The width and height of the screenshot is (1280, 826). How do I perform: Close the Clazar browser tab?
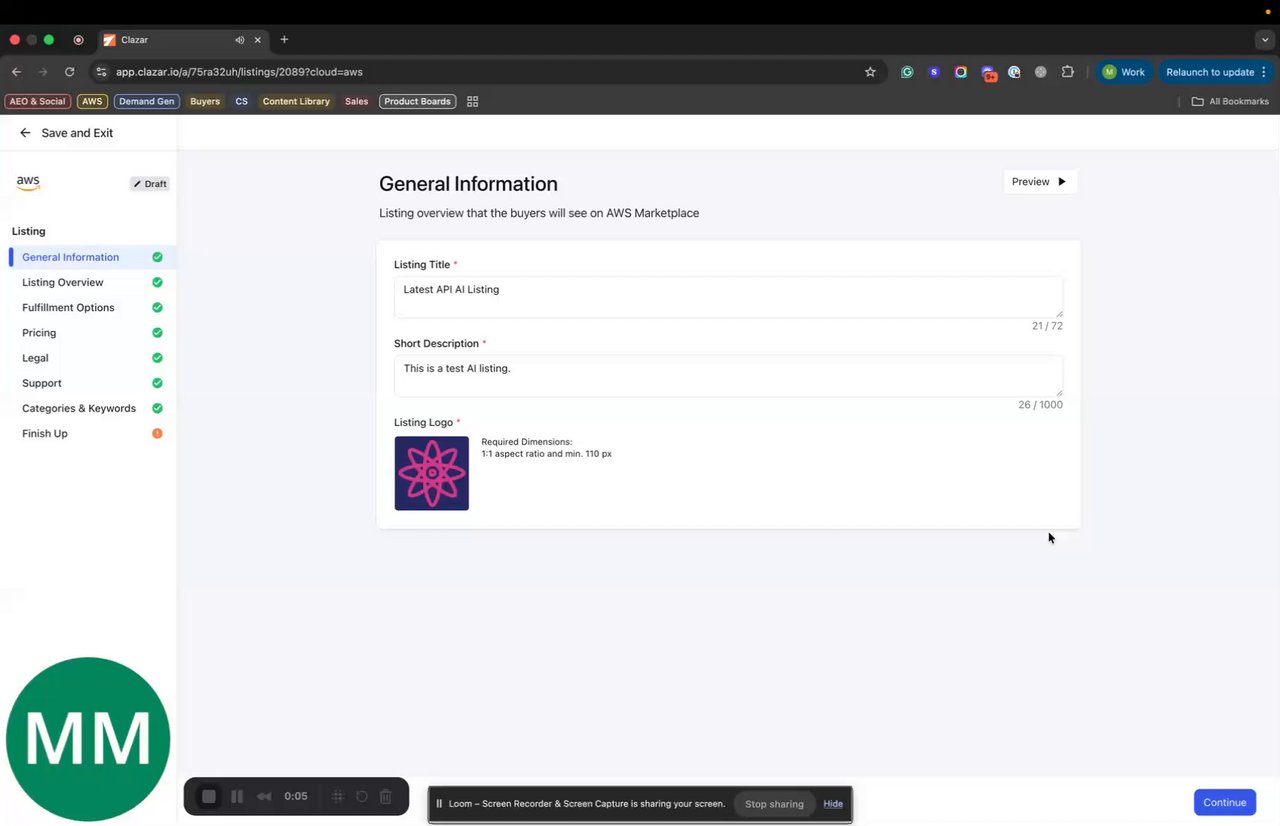point(258,40)
